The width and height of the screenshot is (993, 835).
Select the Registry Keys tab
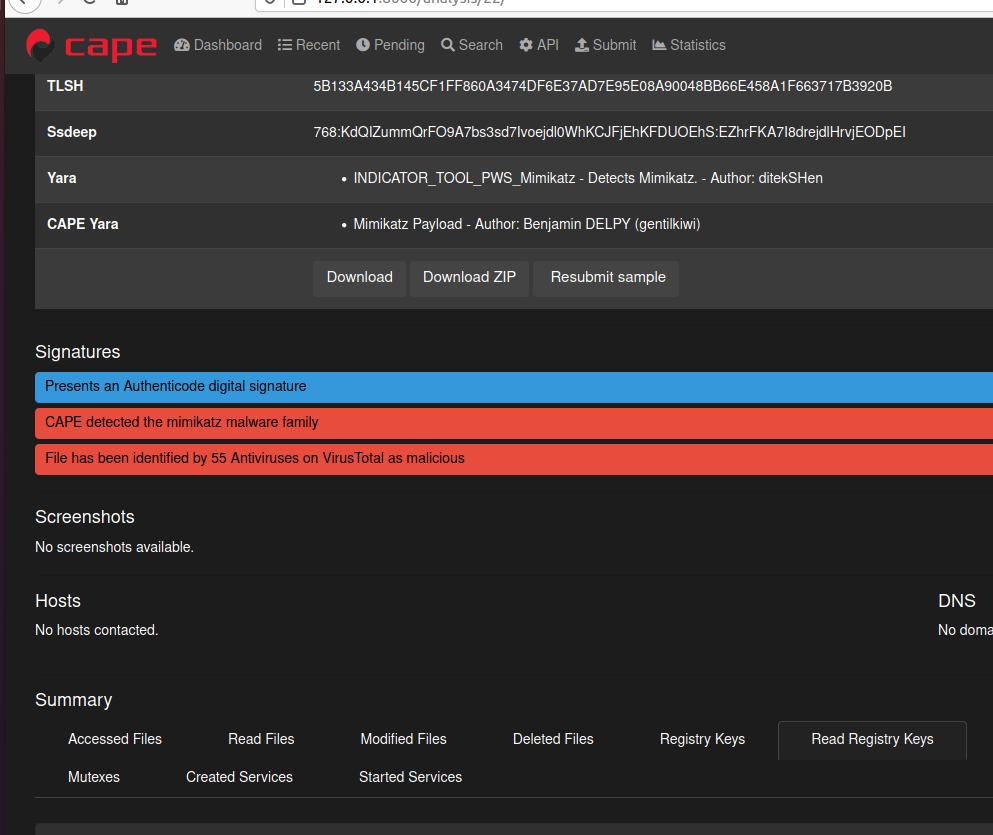[x=702, y=739]
